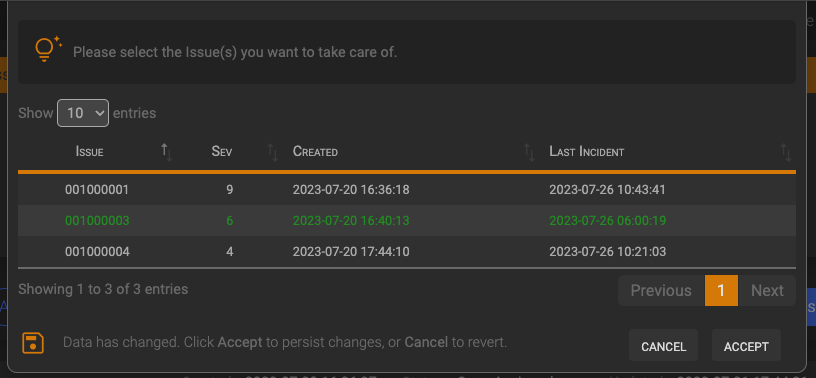Screen dimensions: 816x378
Task: Go to Previous page
Action: tap(661, 291)
